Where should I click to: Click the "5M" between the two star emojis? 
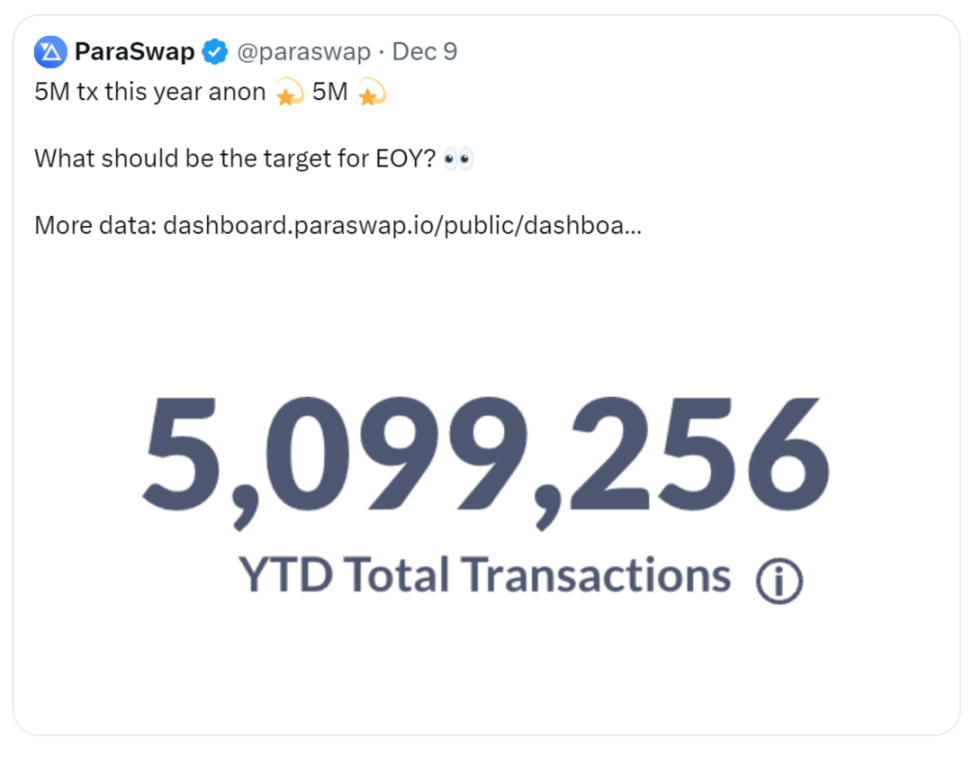[x=330, y=94]
